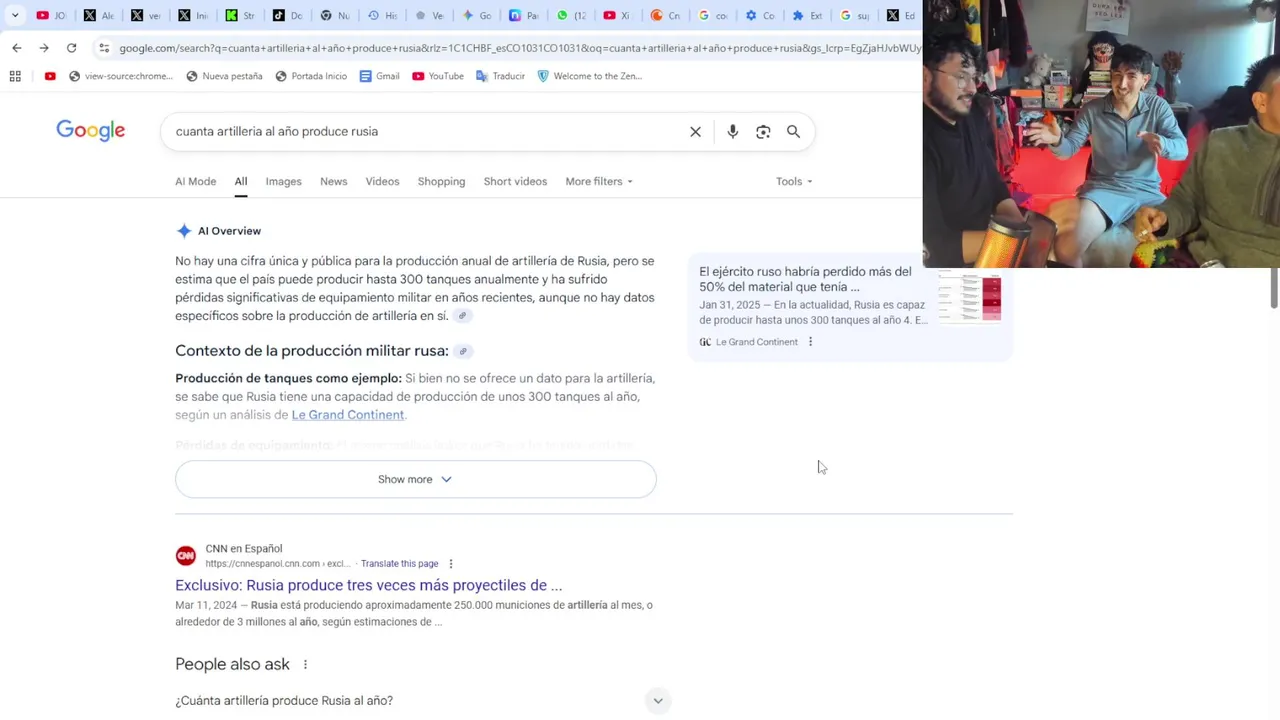Open site information icon in address bar
The image size is (1280, 720).
pyautogui.click(x=104, y=48)
